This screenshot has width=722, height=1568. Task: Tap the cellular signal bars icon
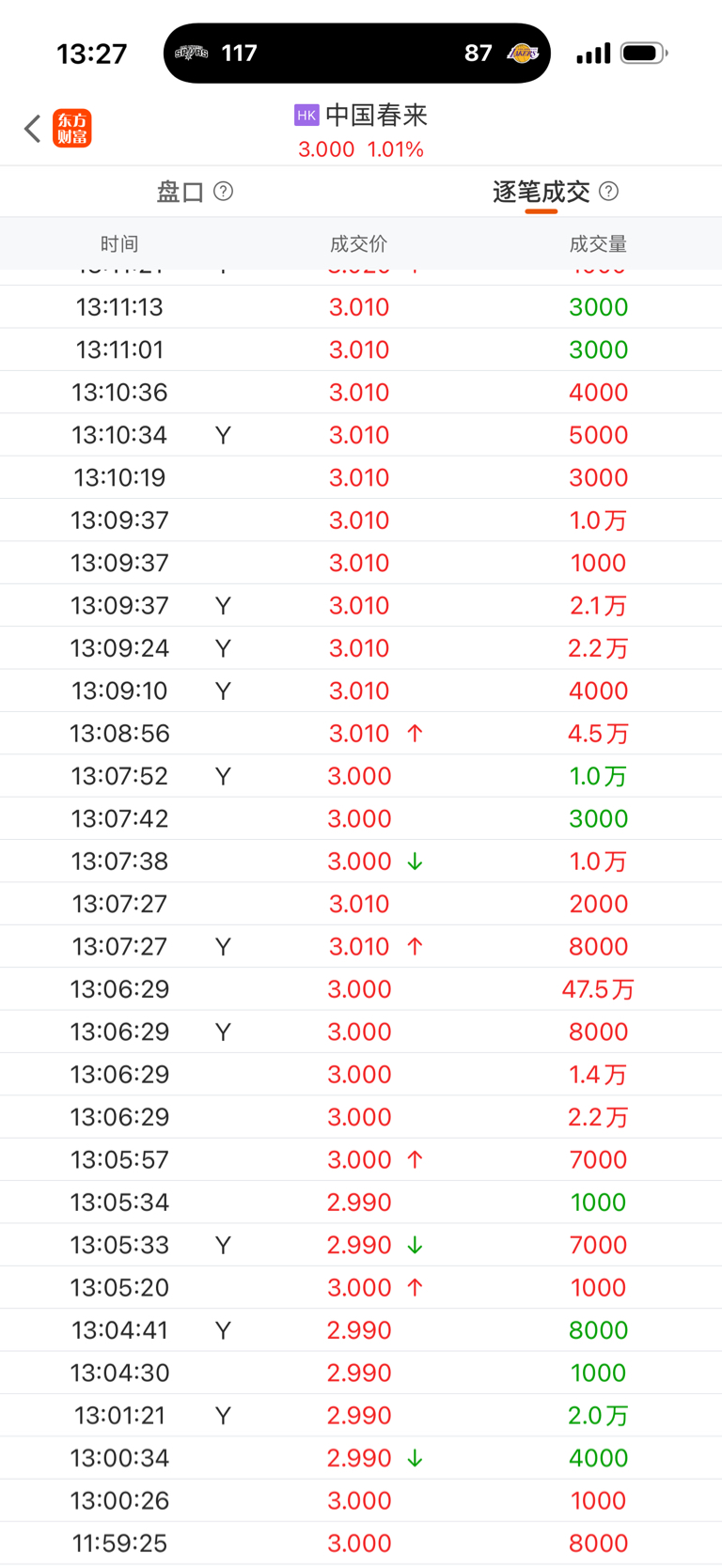(x=593, y=54)
